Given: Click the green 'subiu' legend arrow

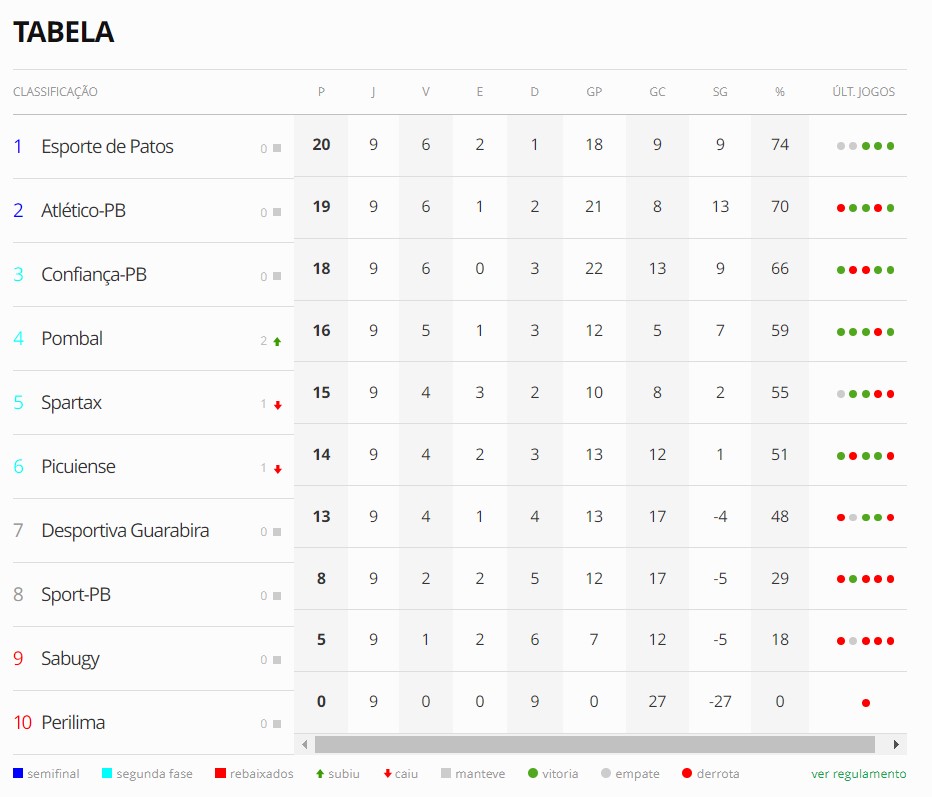Looking at the screenshot, I should click(x=320, y=773).
